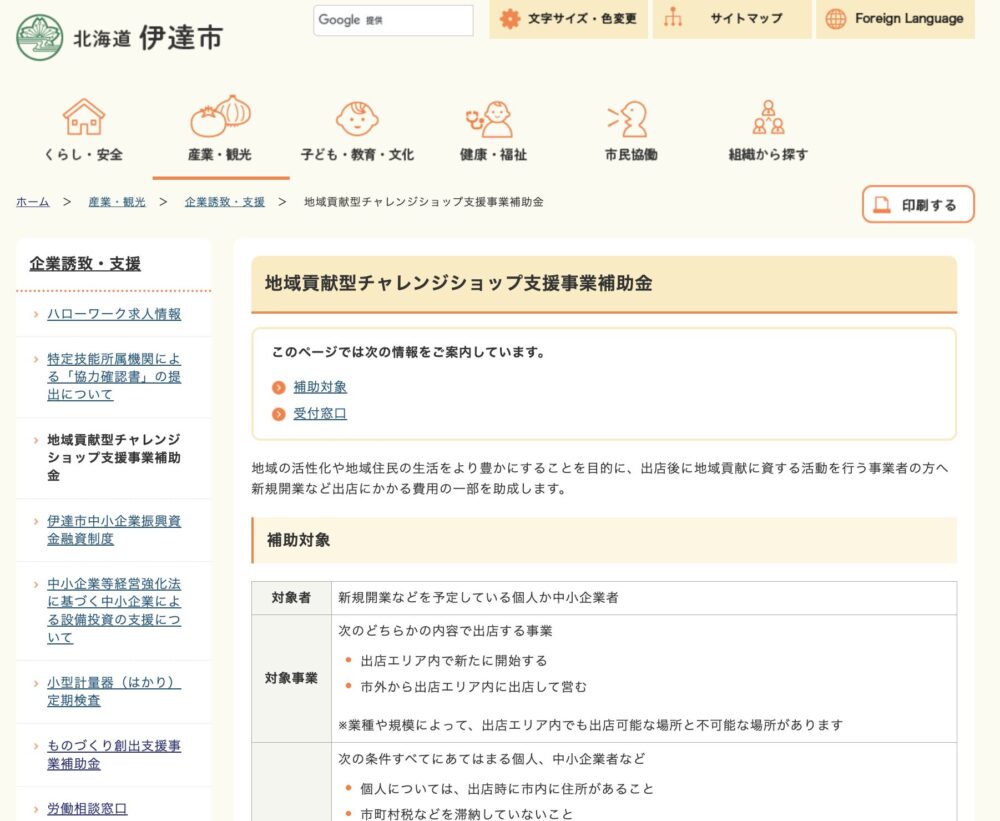The image size is (1000, 821).
Task: Select ものづくり創出支援事業補助金 in sidebar
Action: 114,755
